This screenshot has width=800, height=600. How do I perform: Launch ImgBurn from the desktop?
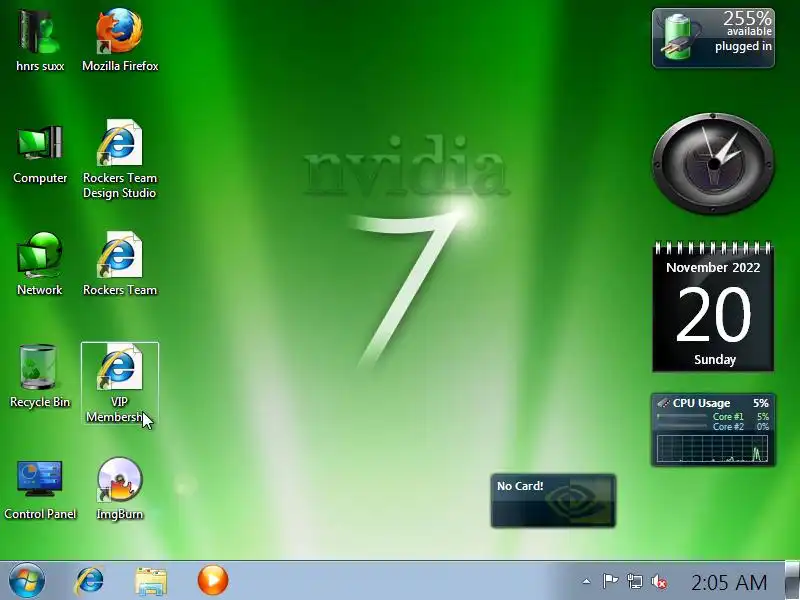(x=120, y=489)
